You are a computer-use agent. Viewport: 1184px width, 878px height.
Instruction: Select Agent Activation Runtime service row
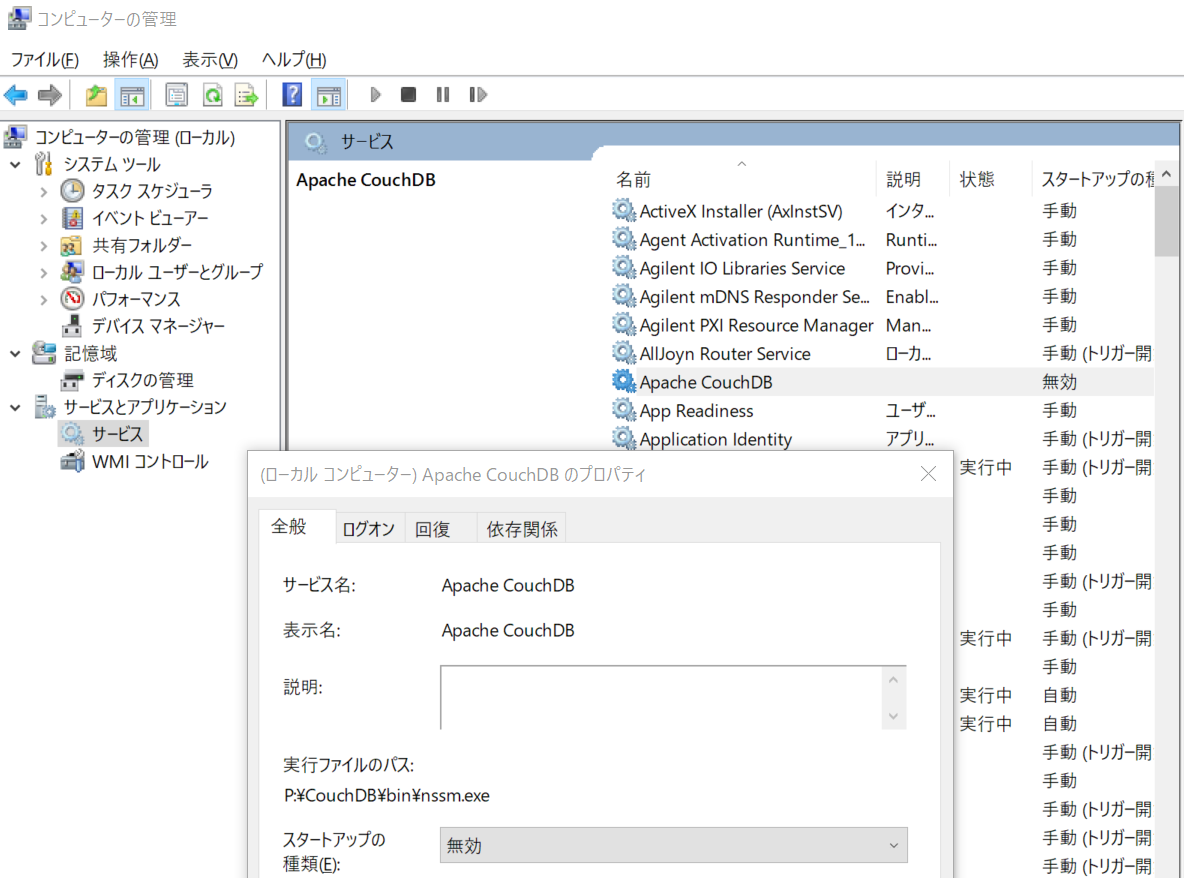(882, 239)
